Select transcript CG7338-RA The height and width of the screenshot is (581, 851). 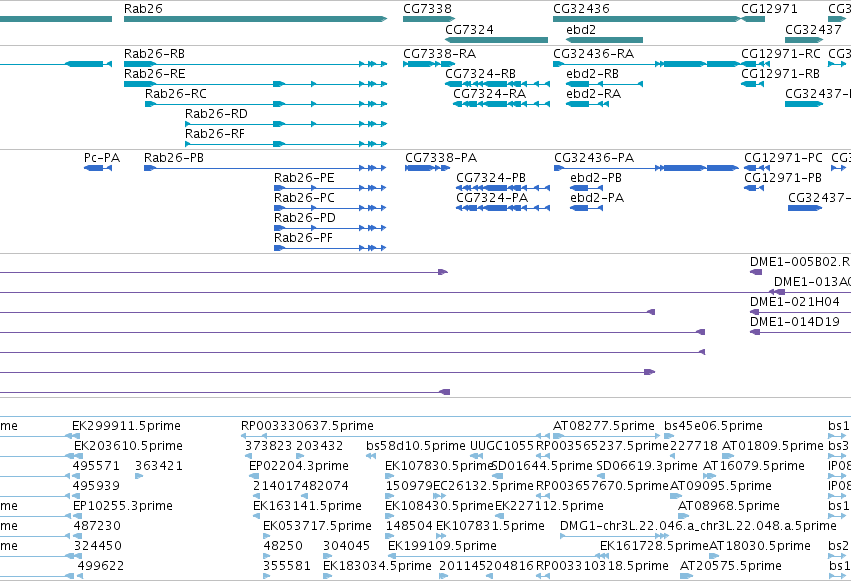(429, 64)
